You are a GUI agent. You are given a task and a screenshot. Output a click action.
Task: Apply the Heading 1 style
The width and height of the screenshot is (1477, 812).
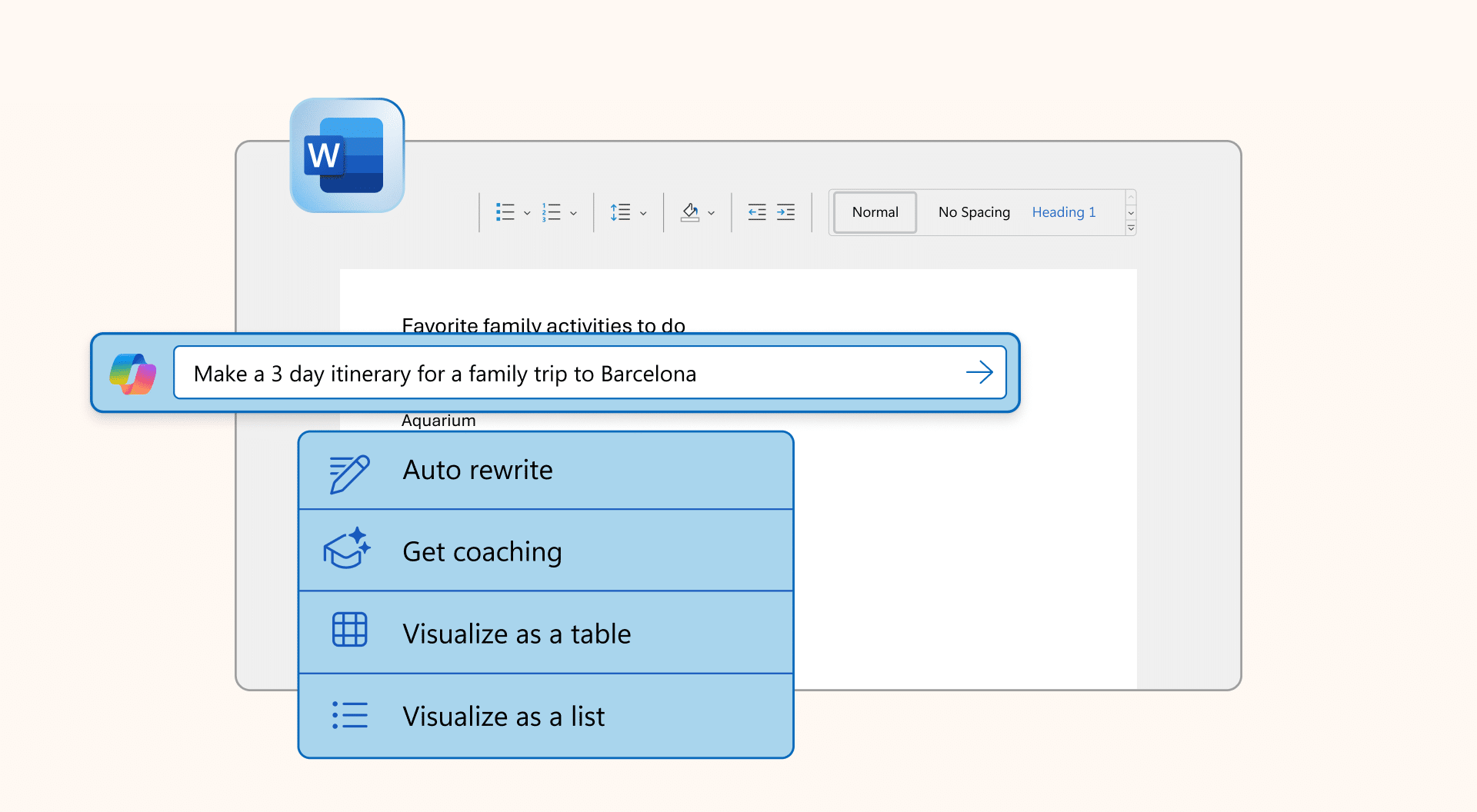pos(1063,212)
